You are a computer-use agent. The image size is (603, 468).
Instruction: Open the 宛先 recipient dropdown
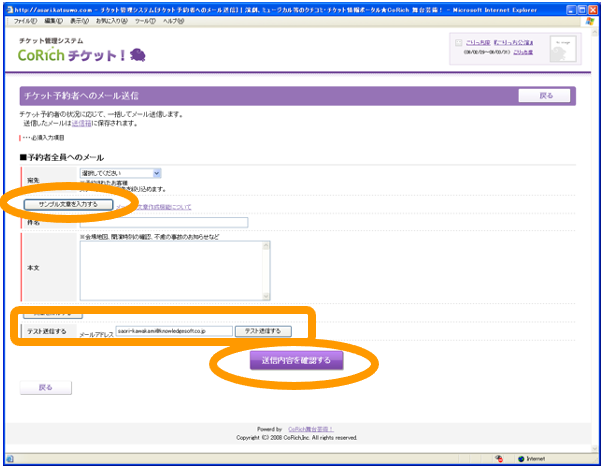point(120,173)
